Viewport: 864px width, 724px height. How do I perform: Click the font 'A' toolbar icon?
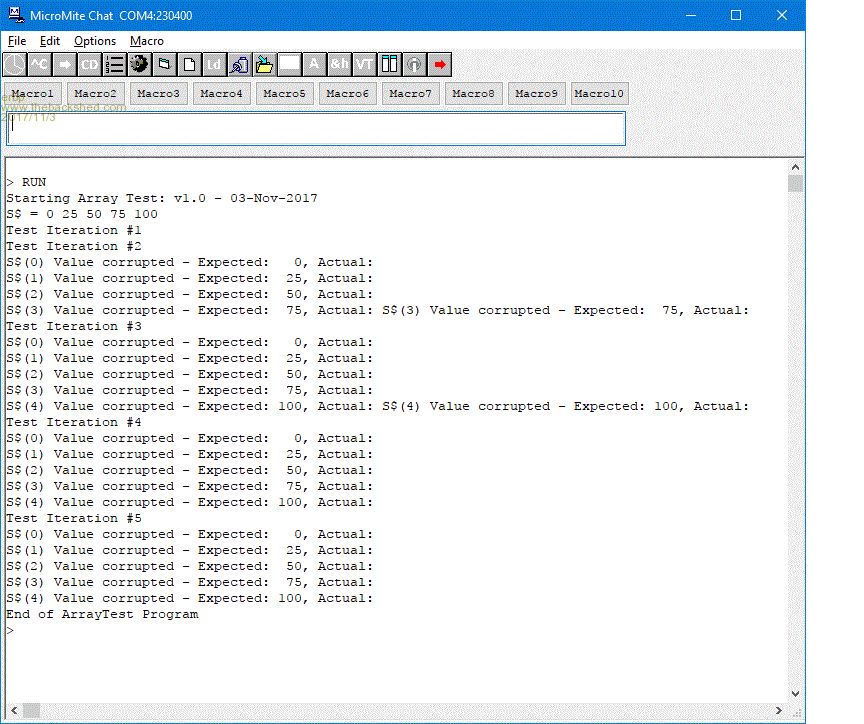314,65
